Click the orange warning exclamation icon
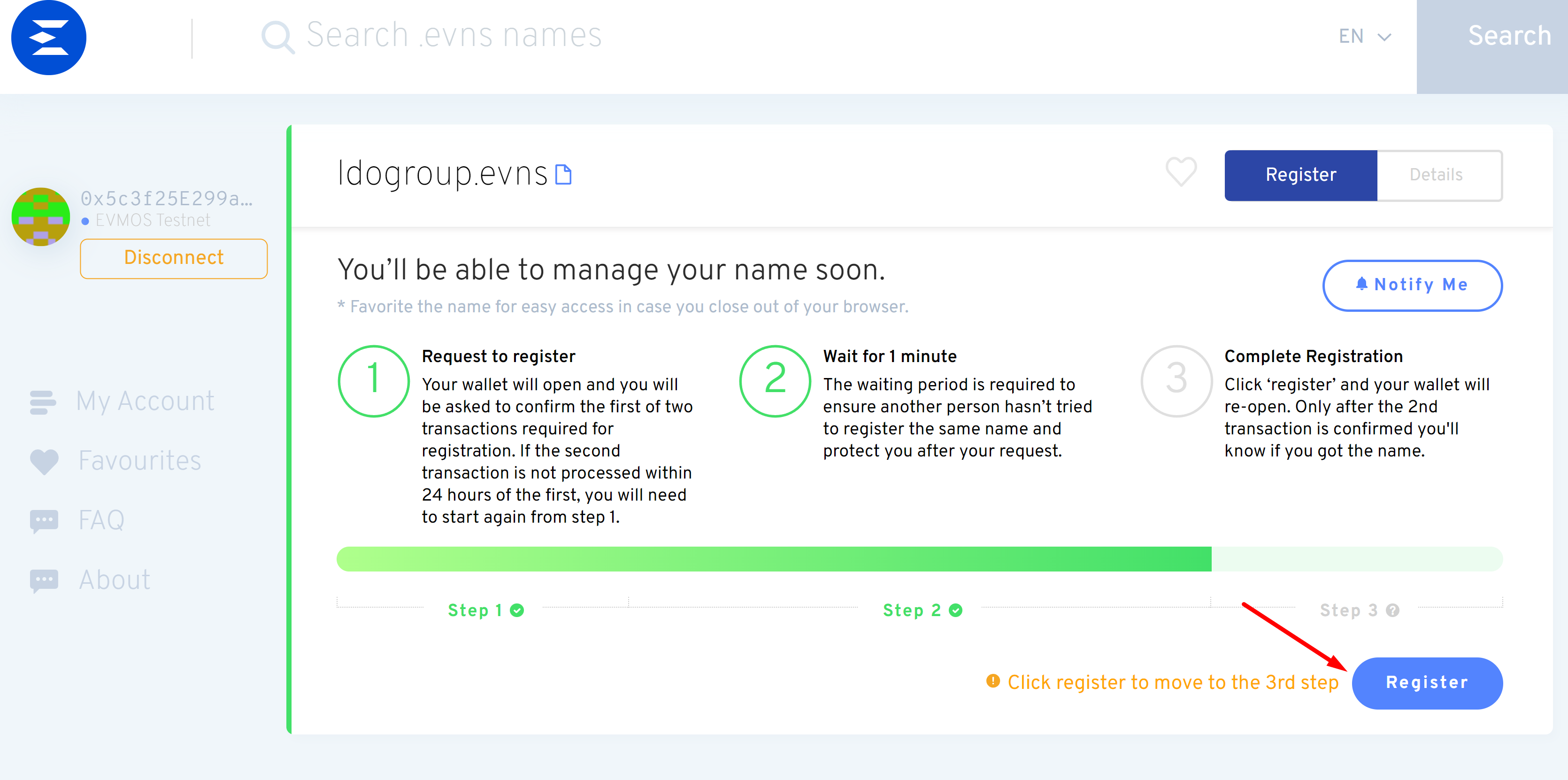 (x=993, y=681)
